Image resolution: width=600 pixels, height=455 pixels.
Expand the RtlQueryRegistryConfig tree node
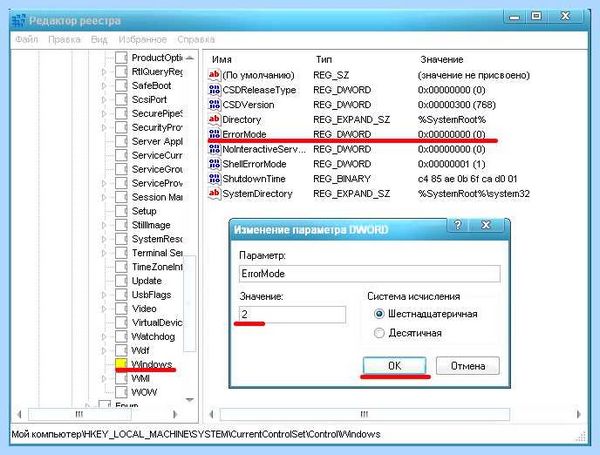pyautogui.click(x=104, y=72)
